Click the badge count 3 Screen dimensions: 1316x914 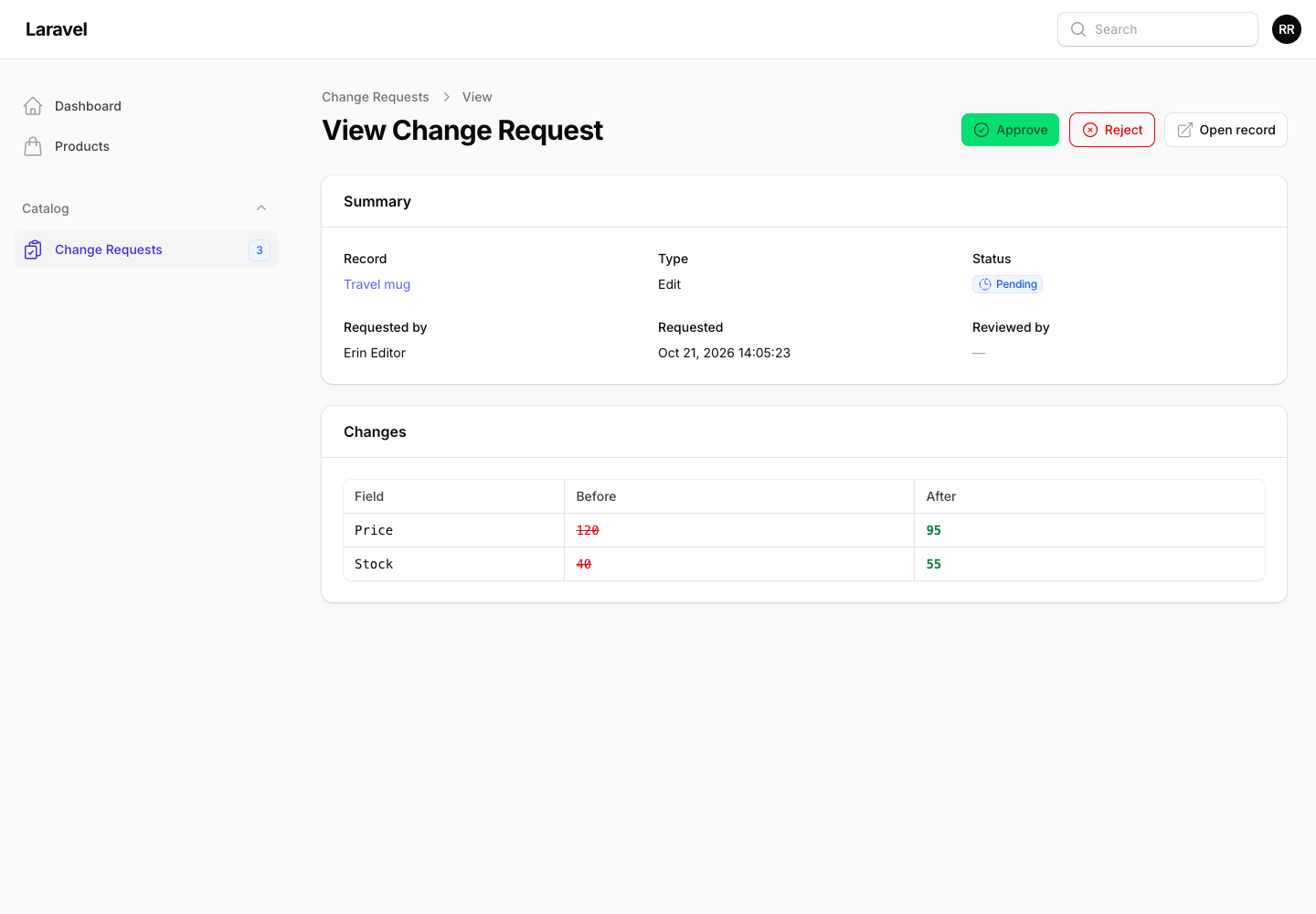260,250
